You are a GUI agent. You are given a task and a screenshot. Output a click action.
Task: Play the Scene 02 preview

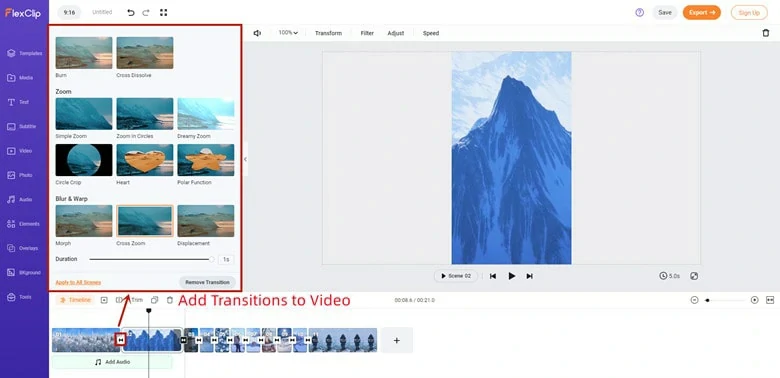[x=456, y=276]
